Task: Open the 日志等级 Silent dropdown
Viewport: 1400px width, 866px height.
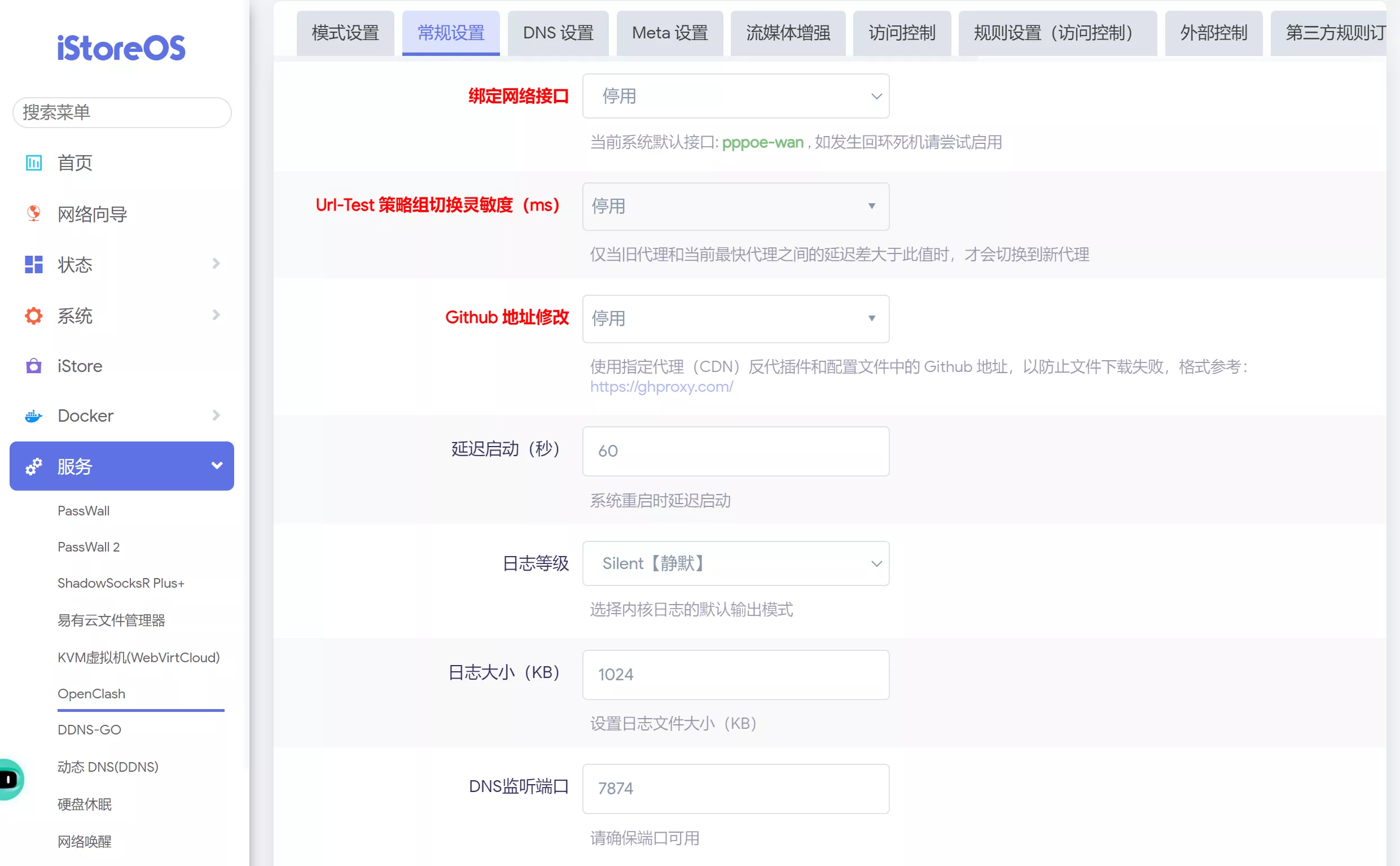Action: click(x=735, y=563)
